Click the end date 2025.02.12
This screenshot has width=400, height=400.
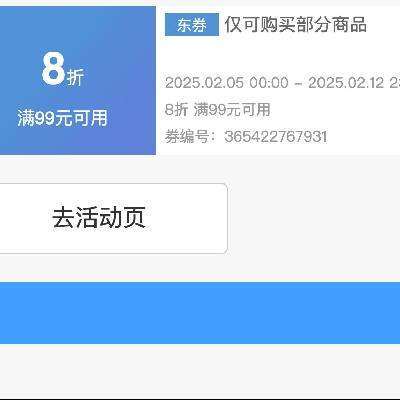click(x=346, y=83)
